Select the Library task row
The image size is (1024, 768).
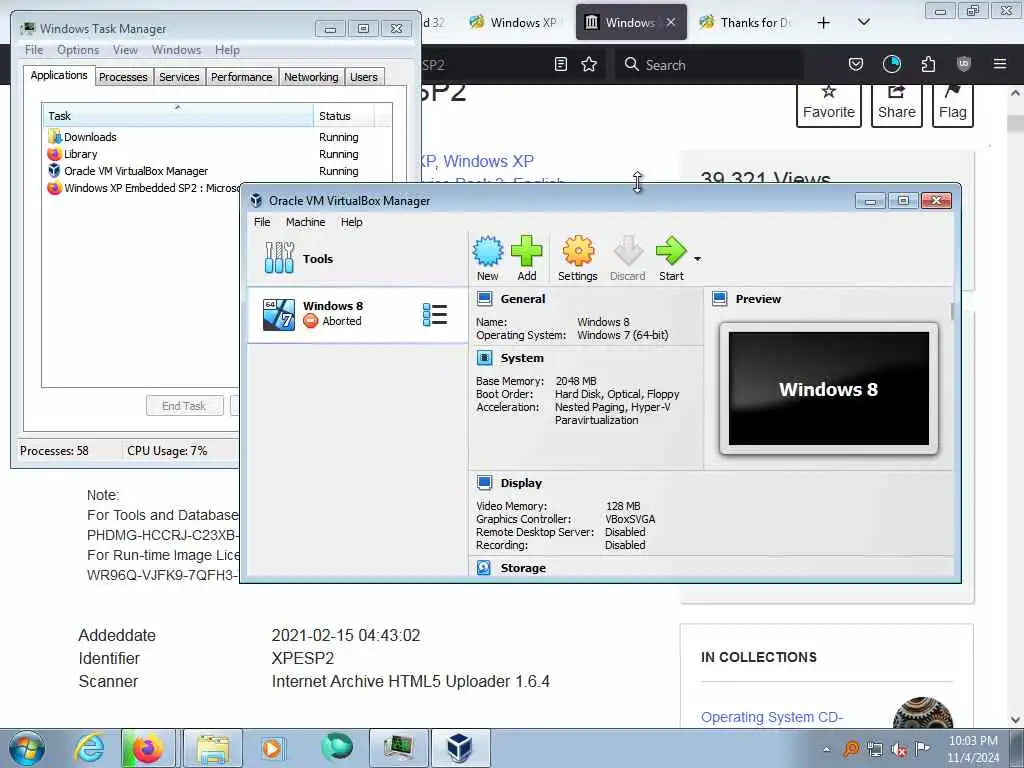click(x=216, y=154)
